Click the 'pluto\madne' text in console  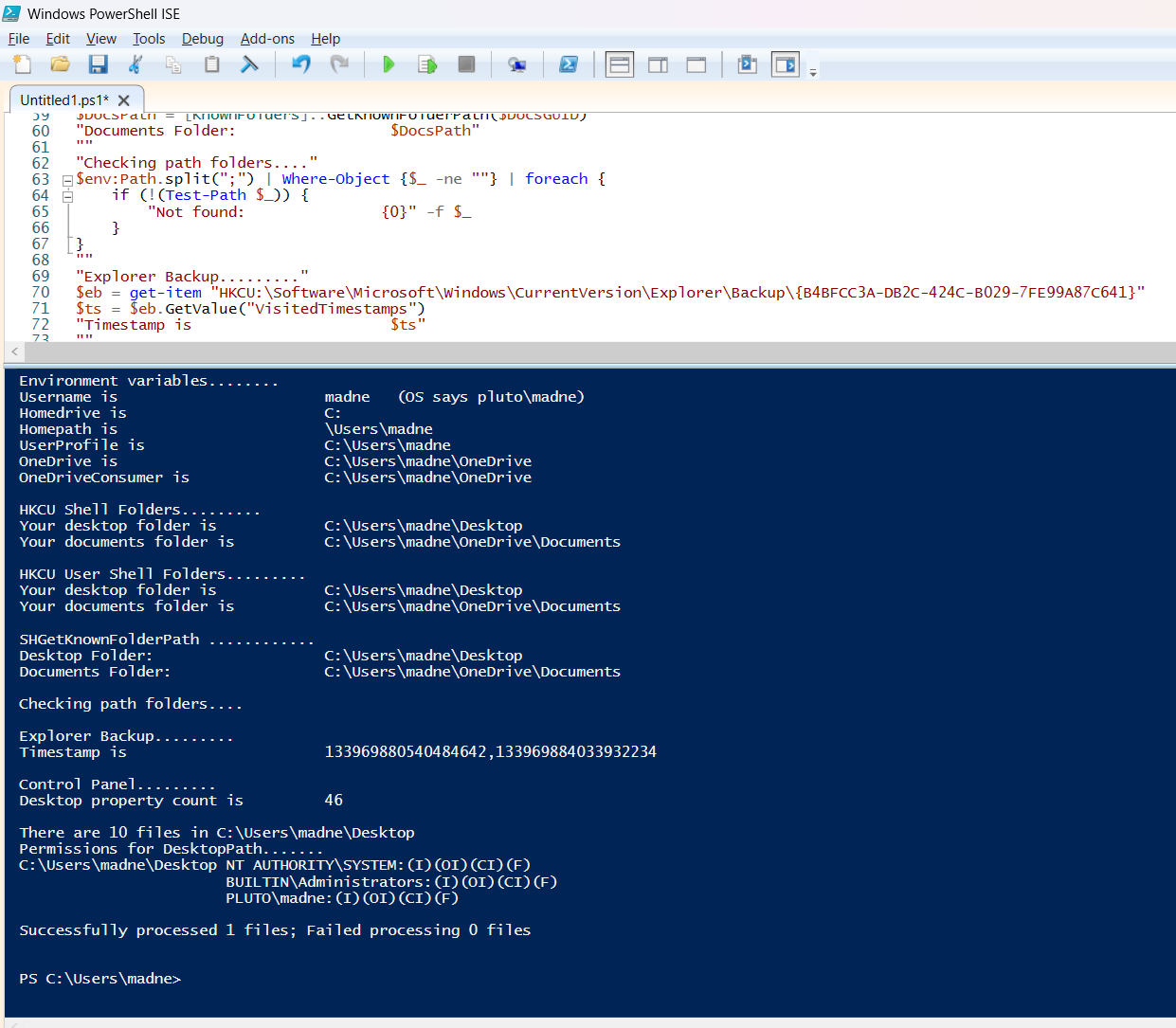(x=527, y=397)
